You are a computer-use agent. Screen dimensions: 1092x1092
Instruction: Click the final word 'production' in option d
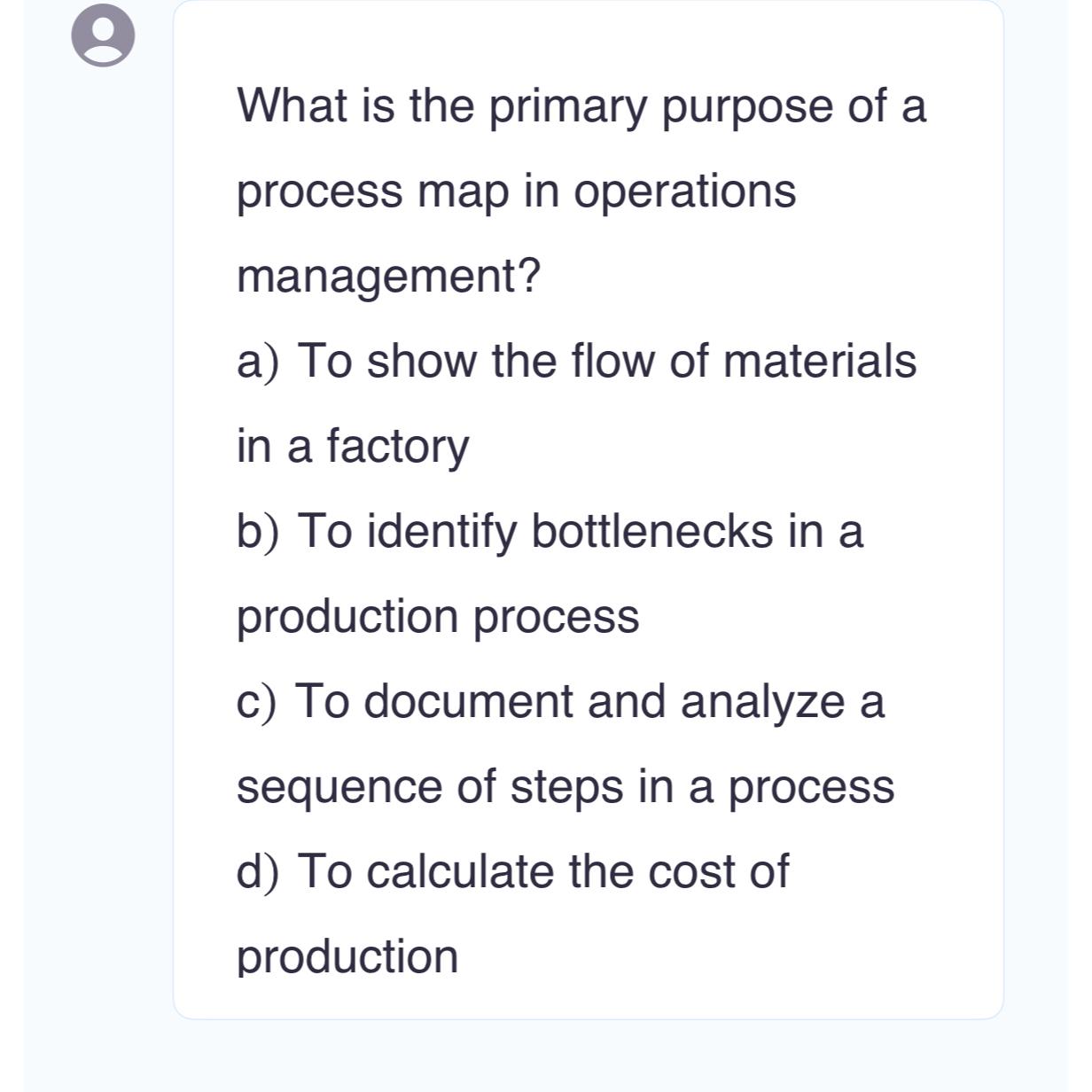(x=347, y=956)
